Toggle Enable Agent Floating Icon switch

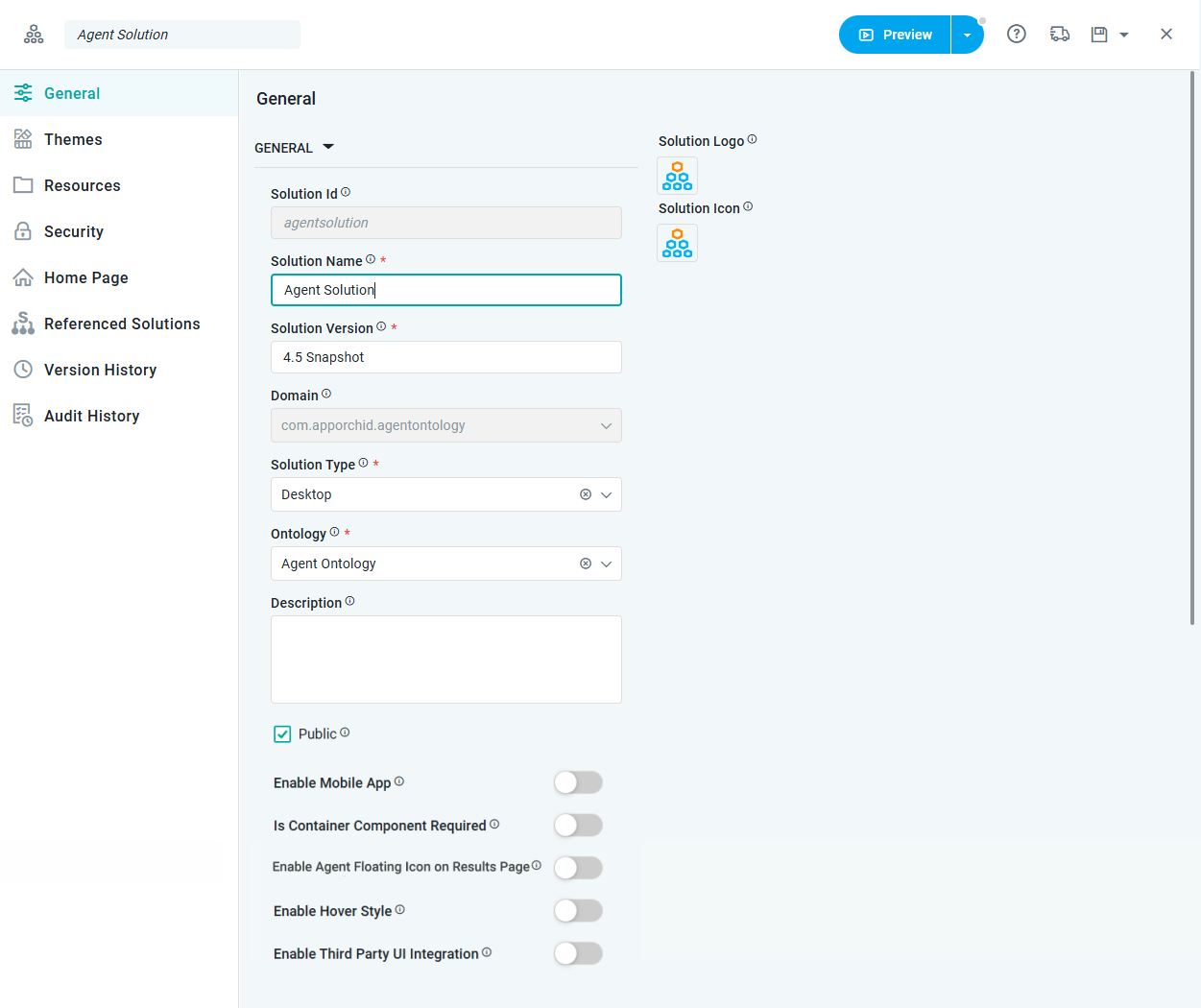(x=578, y=868)
